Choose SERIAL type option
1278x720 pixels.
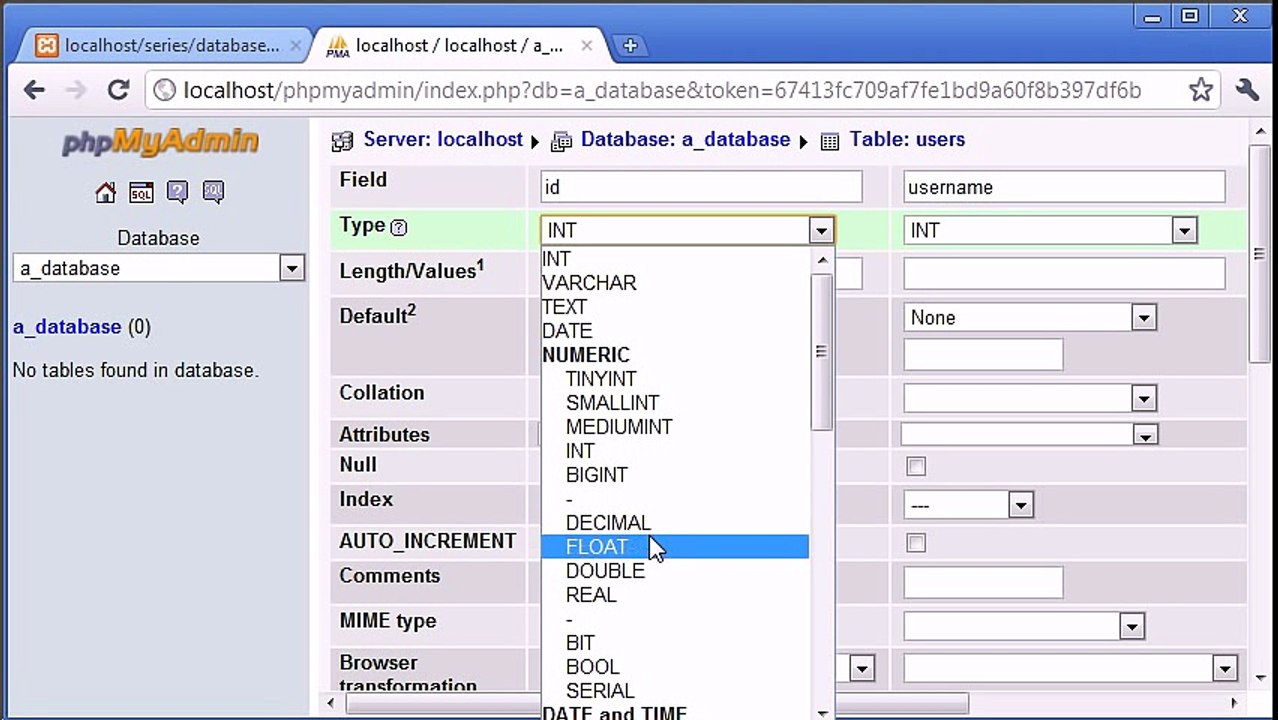[x=675, y=691]
